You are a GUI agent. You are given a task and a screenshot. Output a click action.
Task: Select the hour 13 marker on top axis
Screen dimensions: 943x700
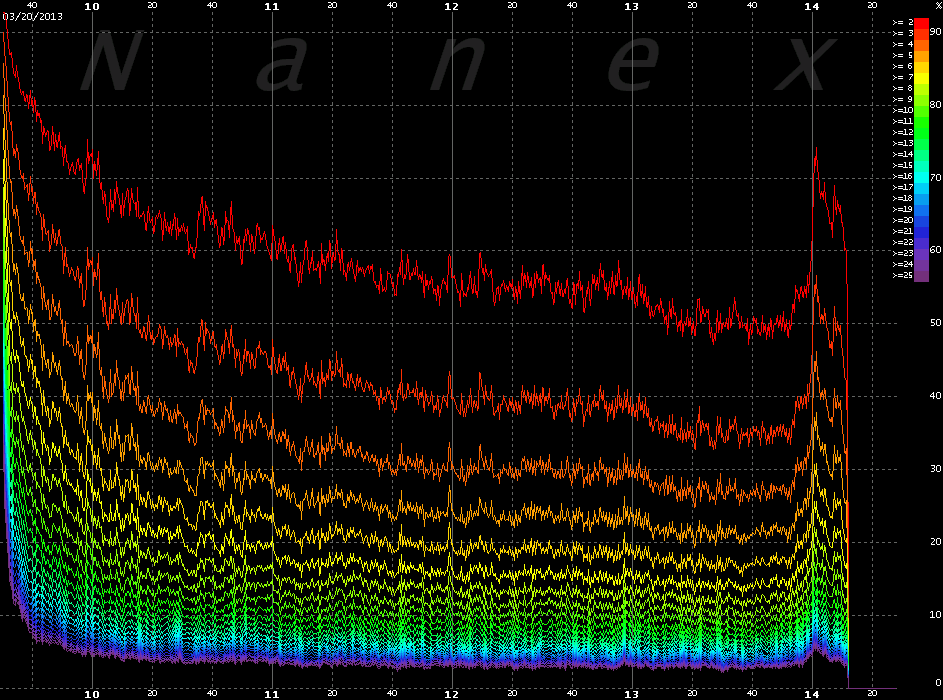point(631,6)
